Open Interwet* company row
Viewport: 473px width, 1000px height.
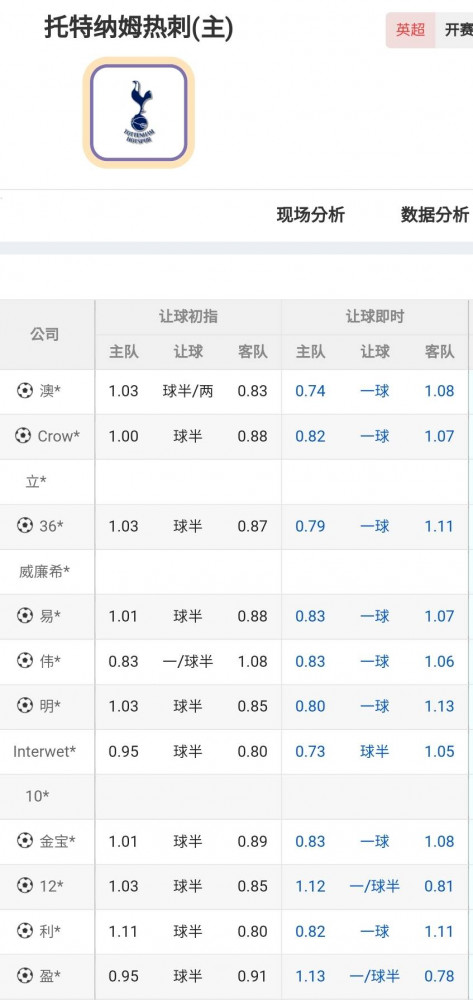click(236, 751)
